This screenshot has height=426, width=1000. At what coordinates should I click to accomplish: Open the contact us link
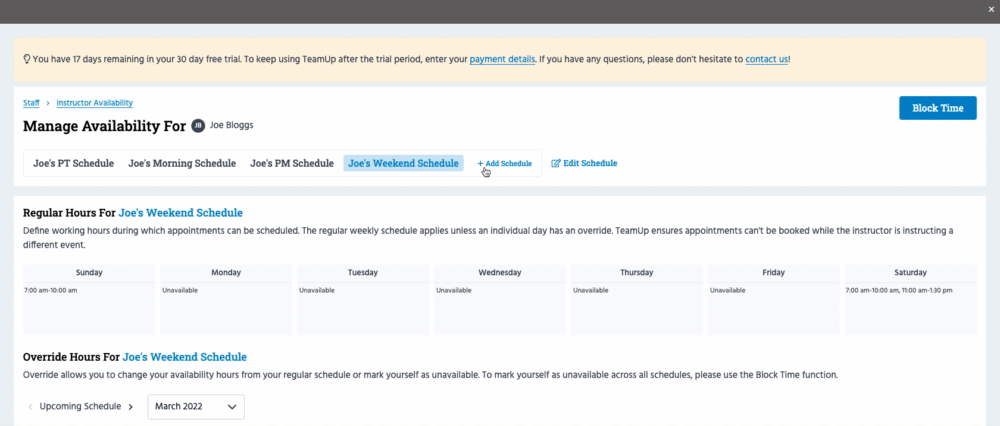coord(766,59)
